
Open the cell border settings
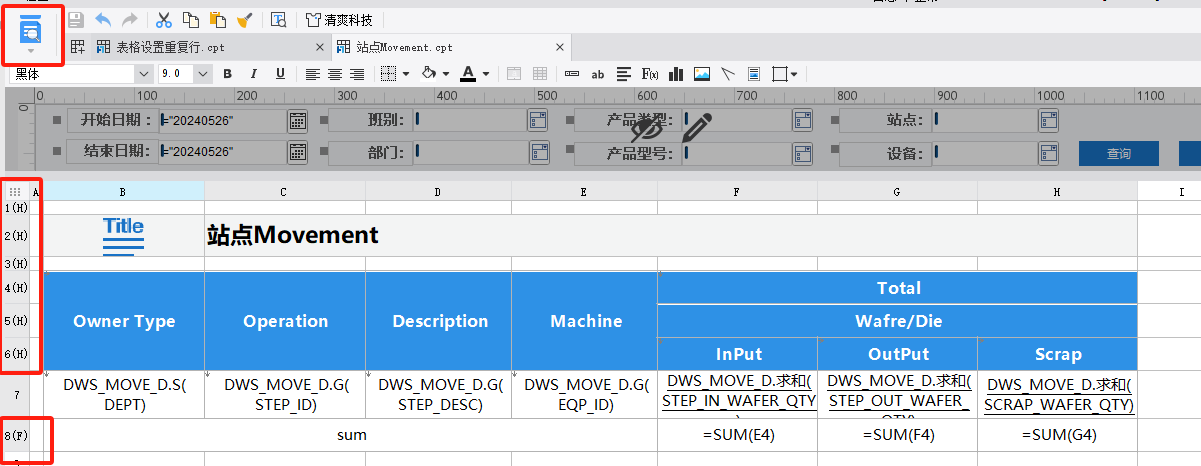click(390, 73)
